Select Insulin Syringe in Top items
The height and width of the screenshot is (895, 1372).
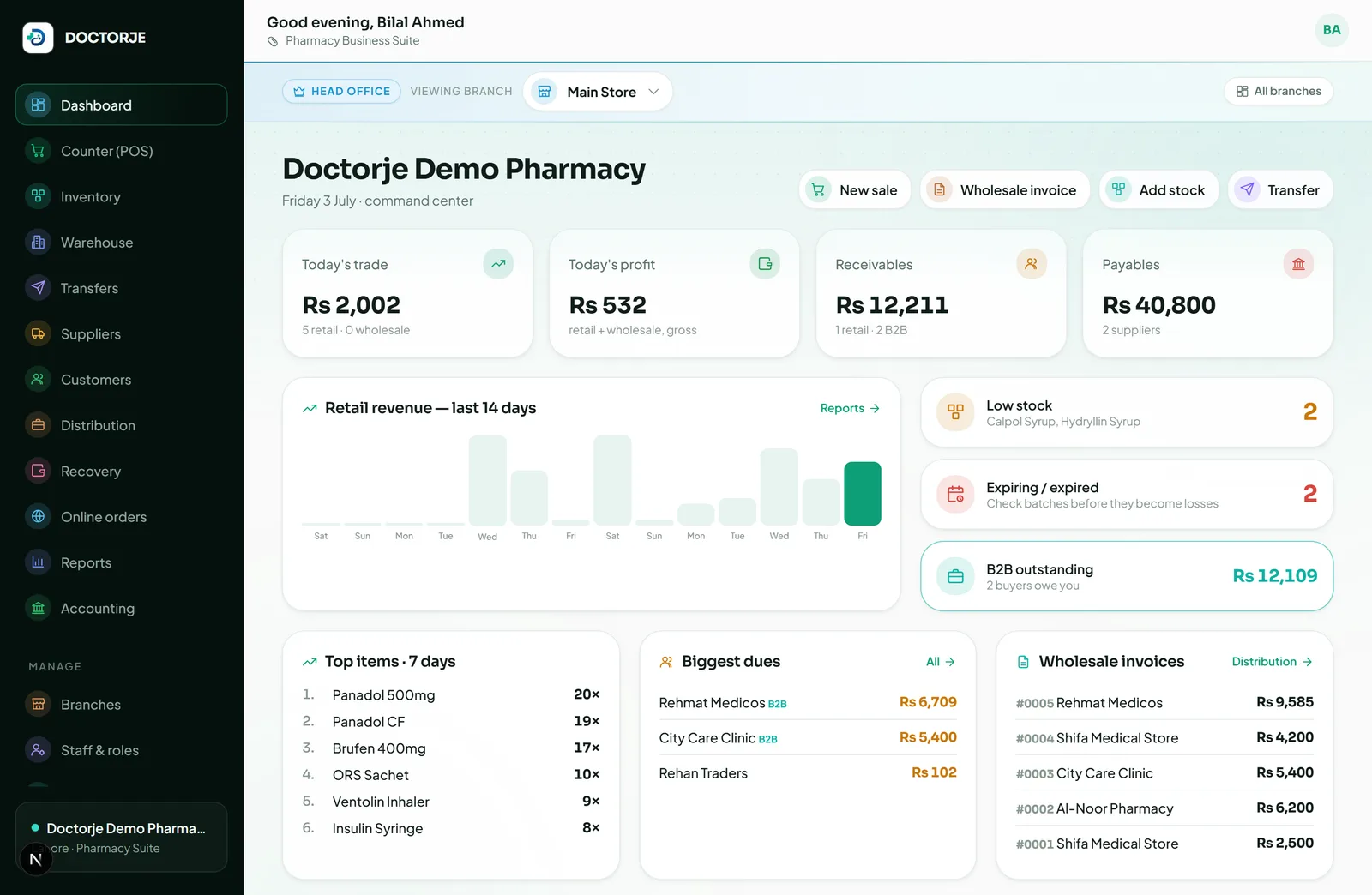tap(451, 827)
